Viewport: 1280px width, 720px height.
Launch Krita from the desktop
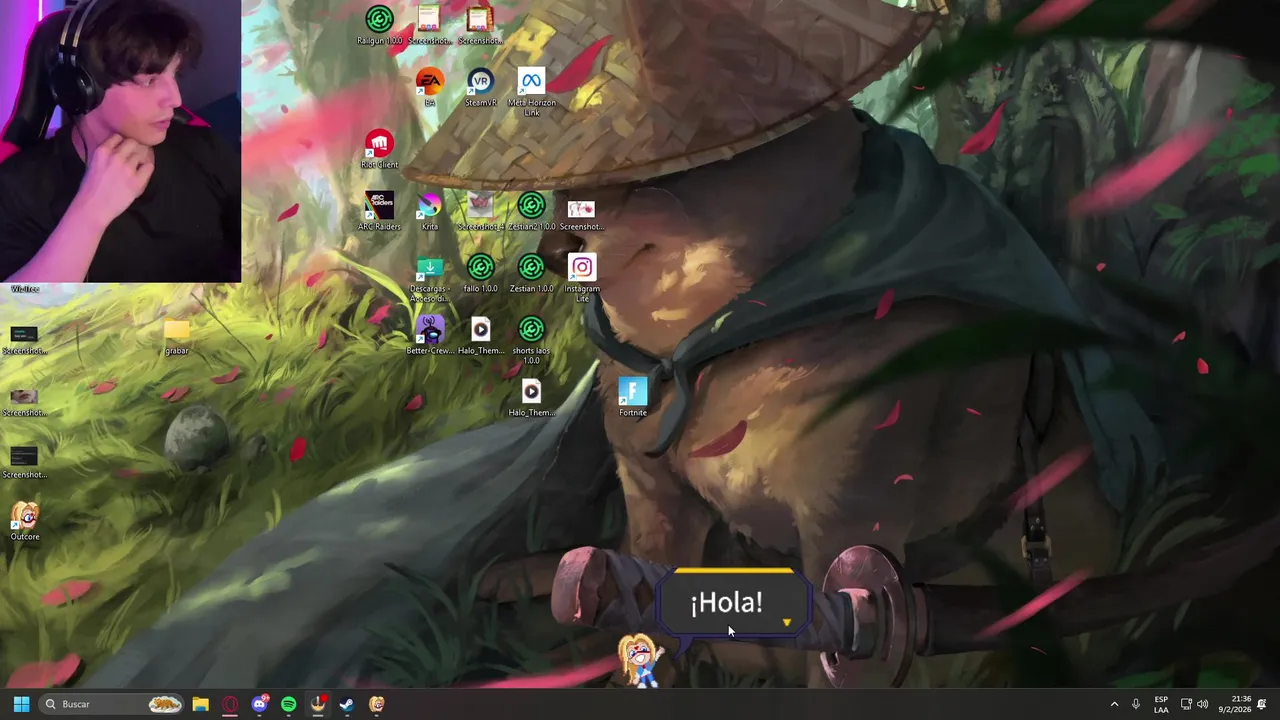[429, 212]
